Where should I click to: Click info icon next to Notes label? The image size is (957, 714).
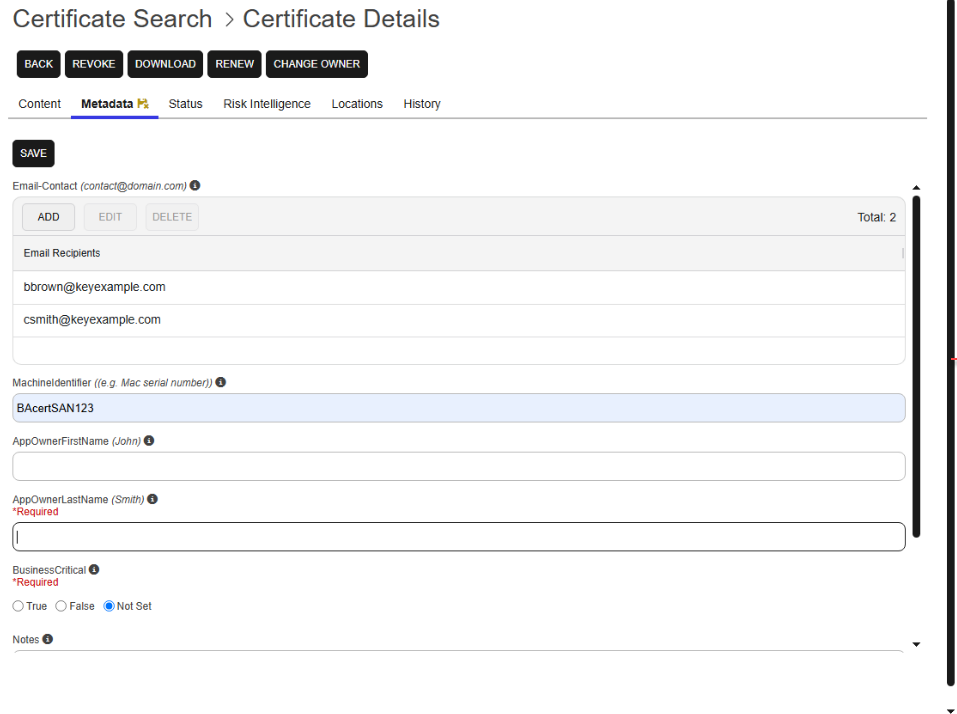point(47,639)
